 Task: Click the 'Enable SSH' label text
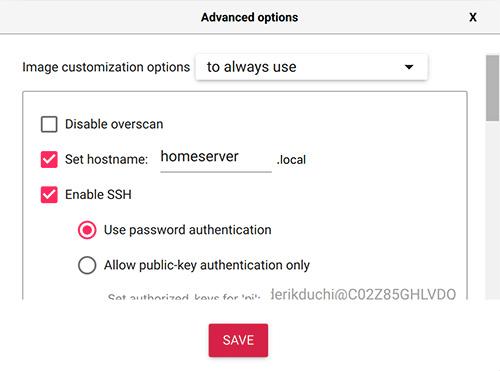pyautogui.click(x=98, y=195)
